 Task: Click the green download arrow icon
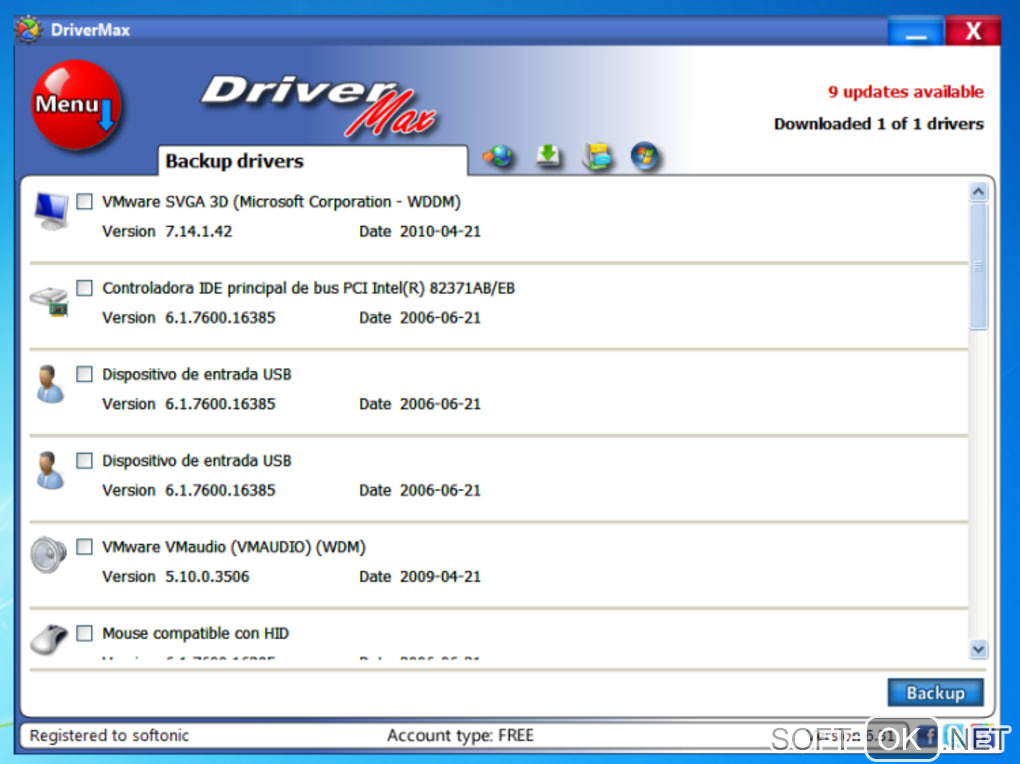coord(548,156)
